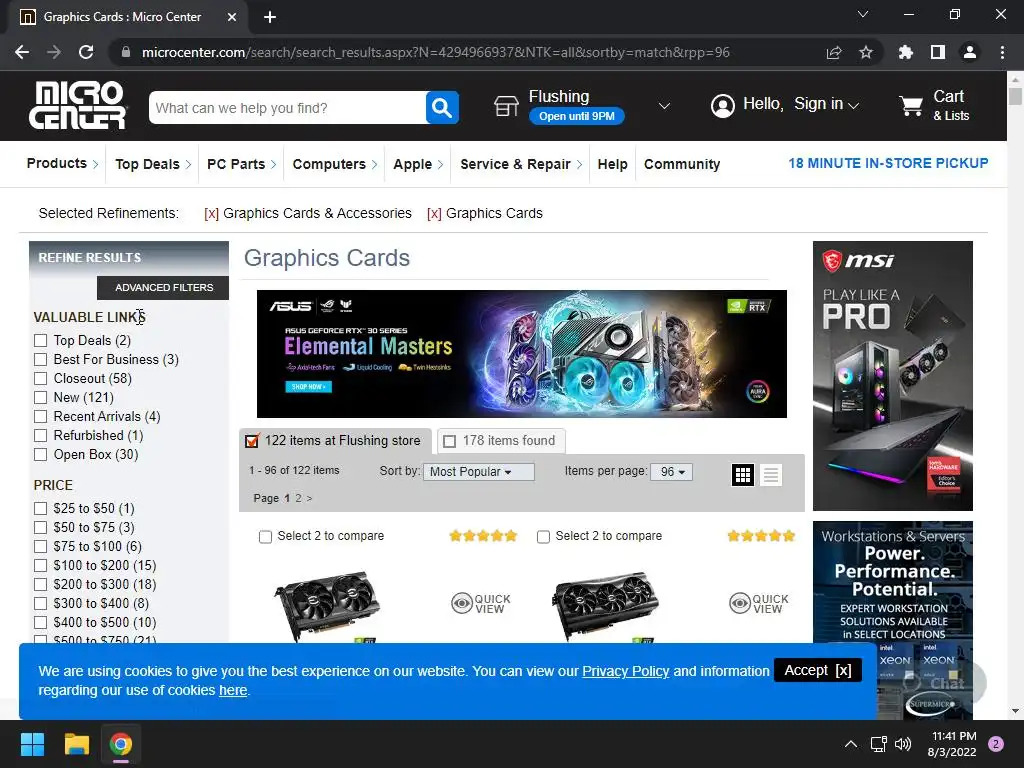This screenshot has width=1024, height=768.
Task: Check the $300 to $400 price filter
Action: point(40,603)
